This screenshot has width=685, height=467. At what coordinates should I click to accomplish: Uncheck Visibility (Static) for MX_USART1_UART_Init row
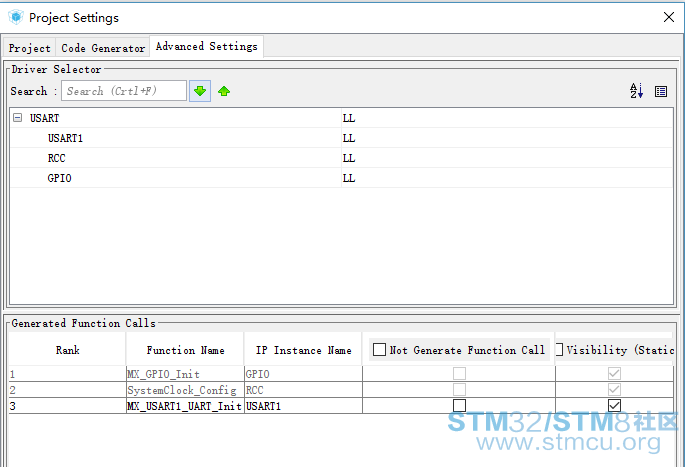614,405
